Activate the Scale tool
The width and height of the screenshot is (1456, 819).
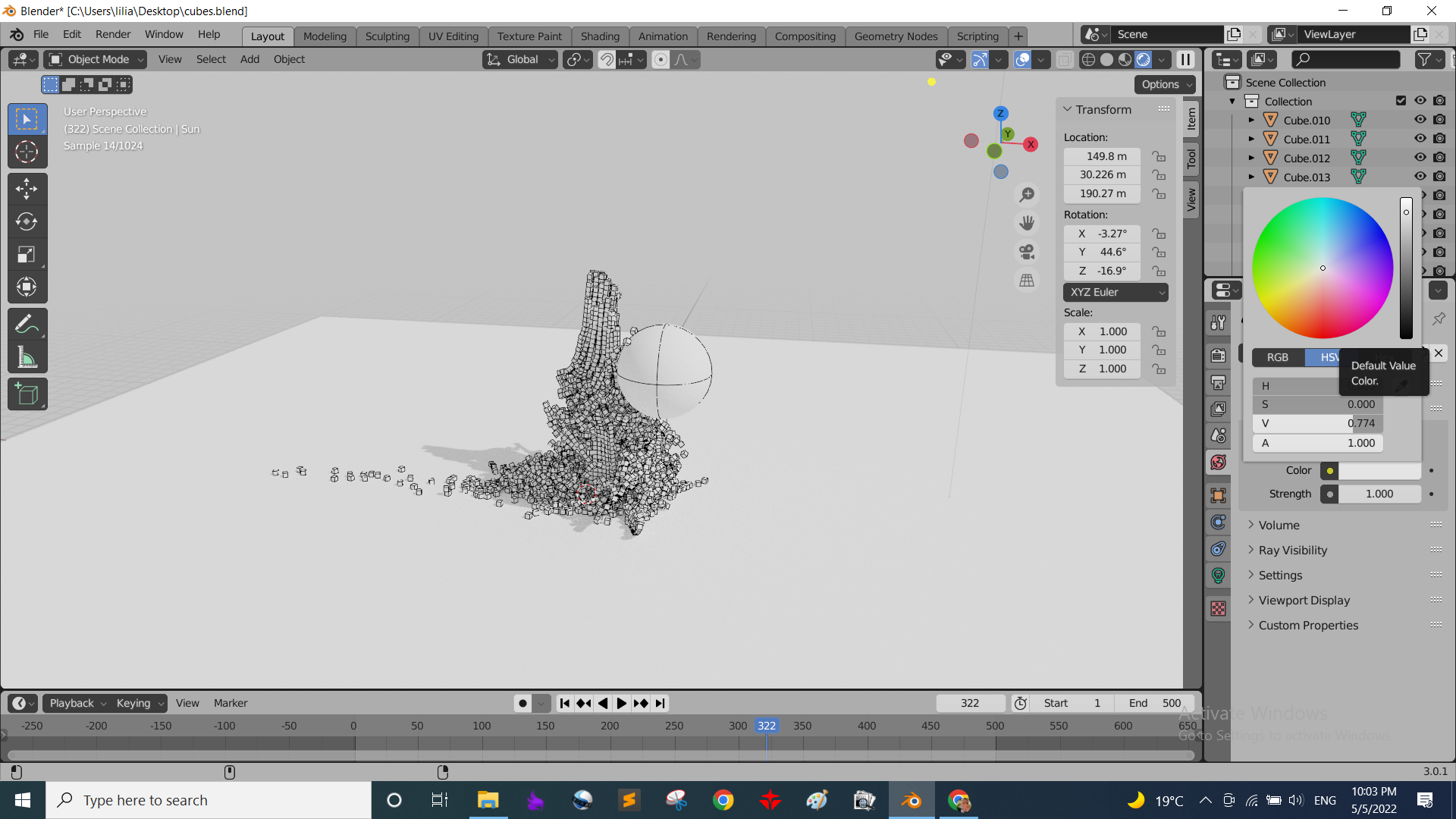(x=27, y=254)
